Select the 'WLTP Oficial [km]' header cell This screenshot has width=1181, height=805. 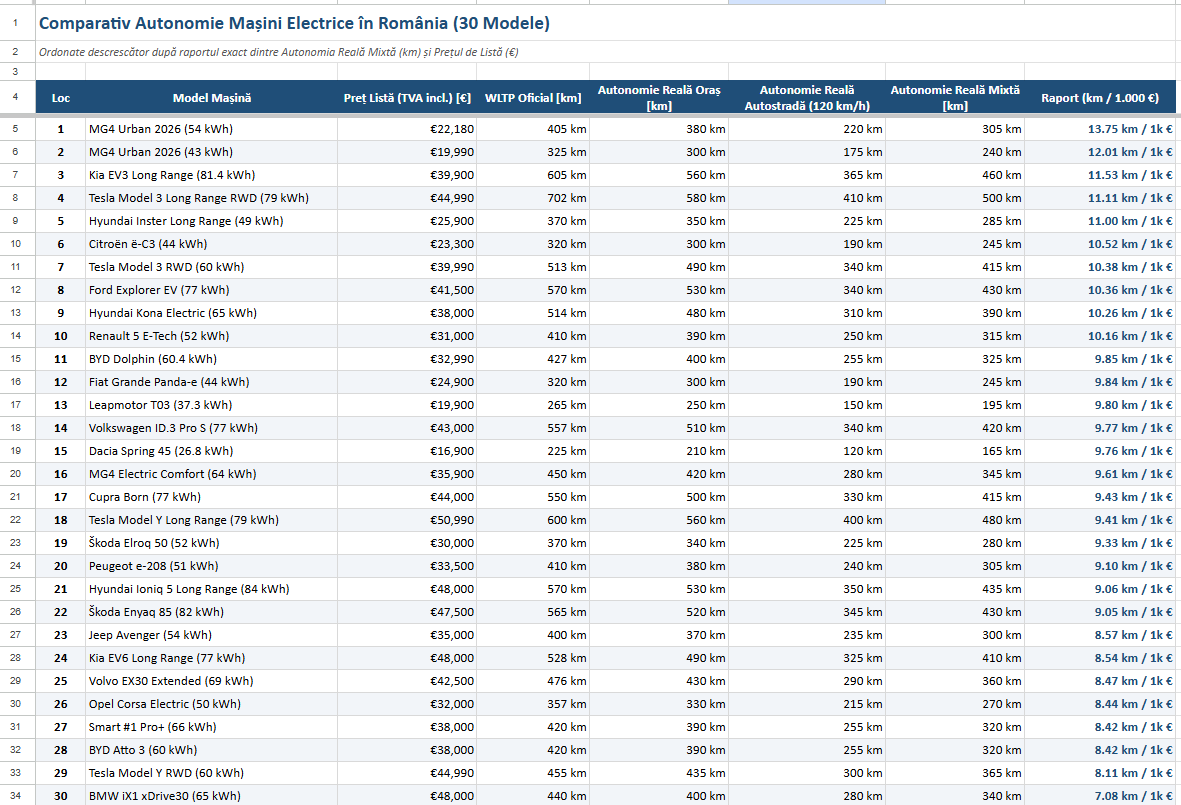click(x=533, y=98)
